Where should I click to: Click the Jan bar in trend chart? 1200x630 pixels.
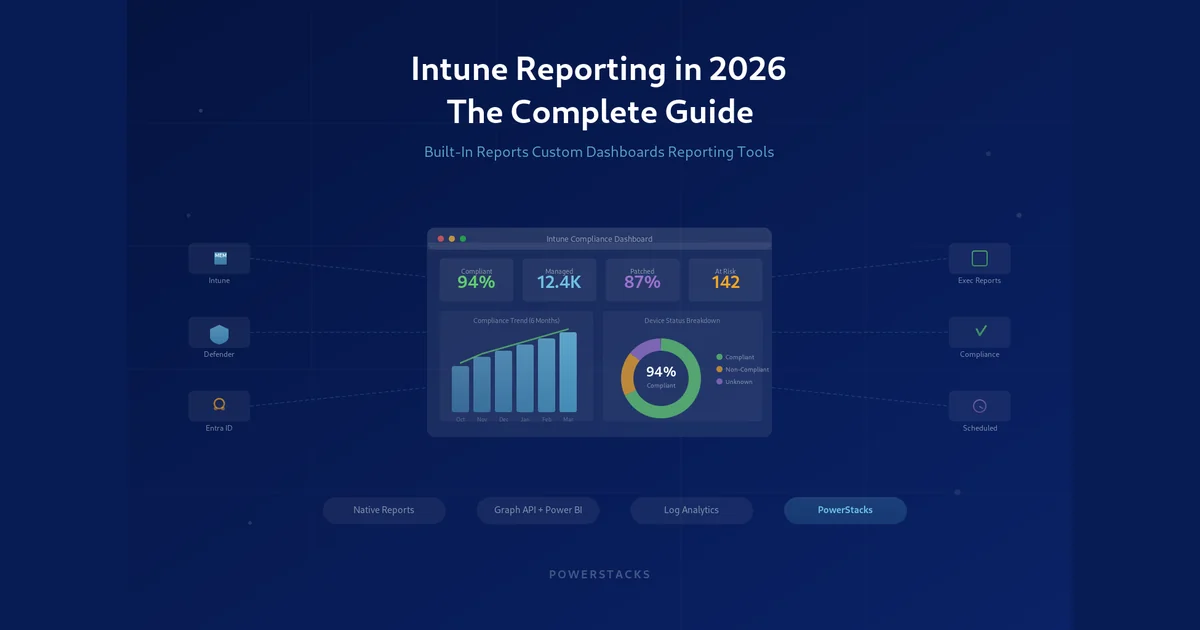click(x=525, y=378)
